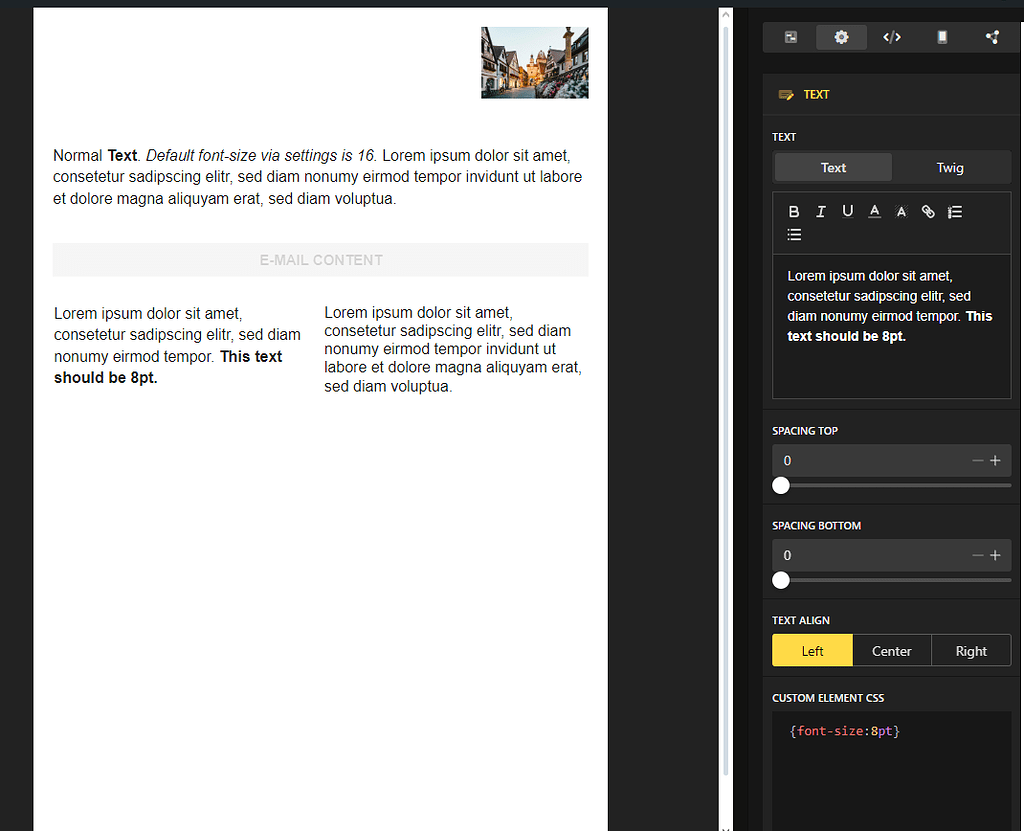Image resolution: width=1024 pixels, height=831 pixels.
Task: Open the text color option
Action: click(874, 211)
